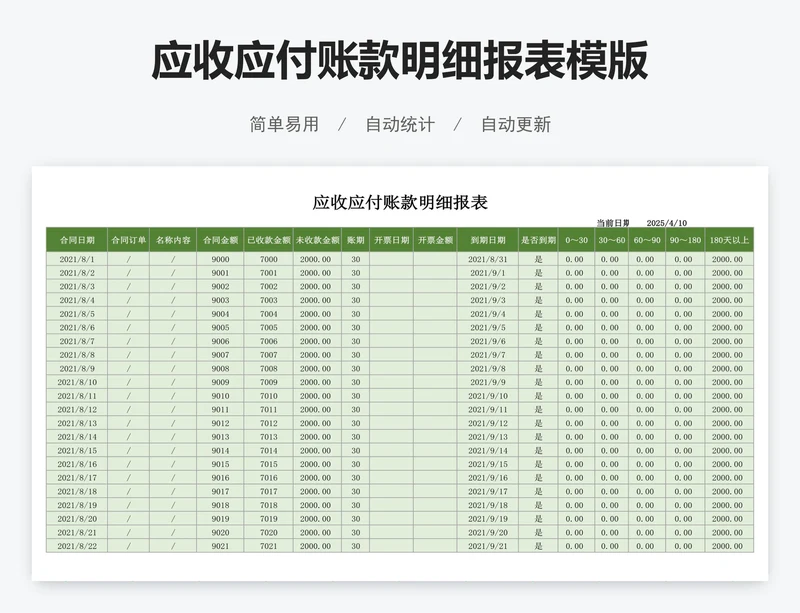The width and height of the screenshot is (800, 613).
Task: Select contract amount cell 9013
Action: [x=220, y=437]
